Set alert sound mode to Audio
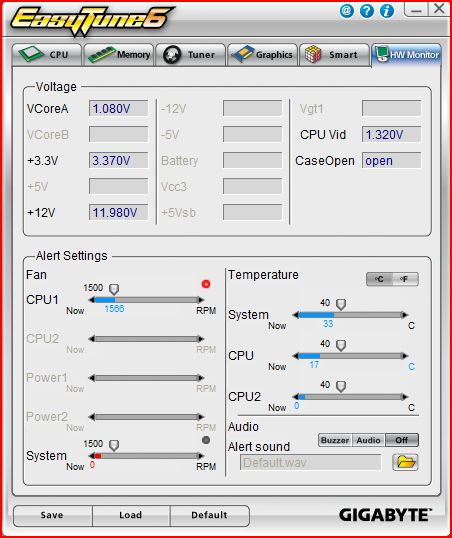The width and height of the screenshot is (452, 538). (368, 440)
